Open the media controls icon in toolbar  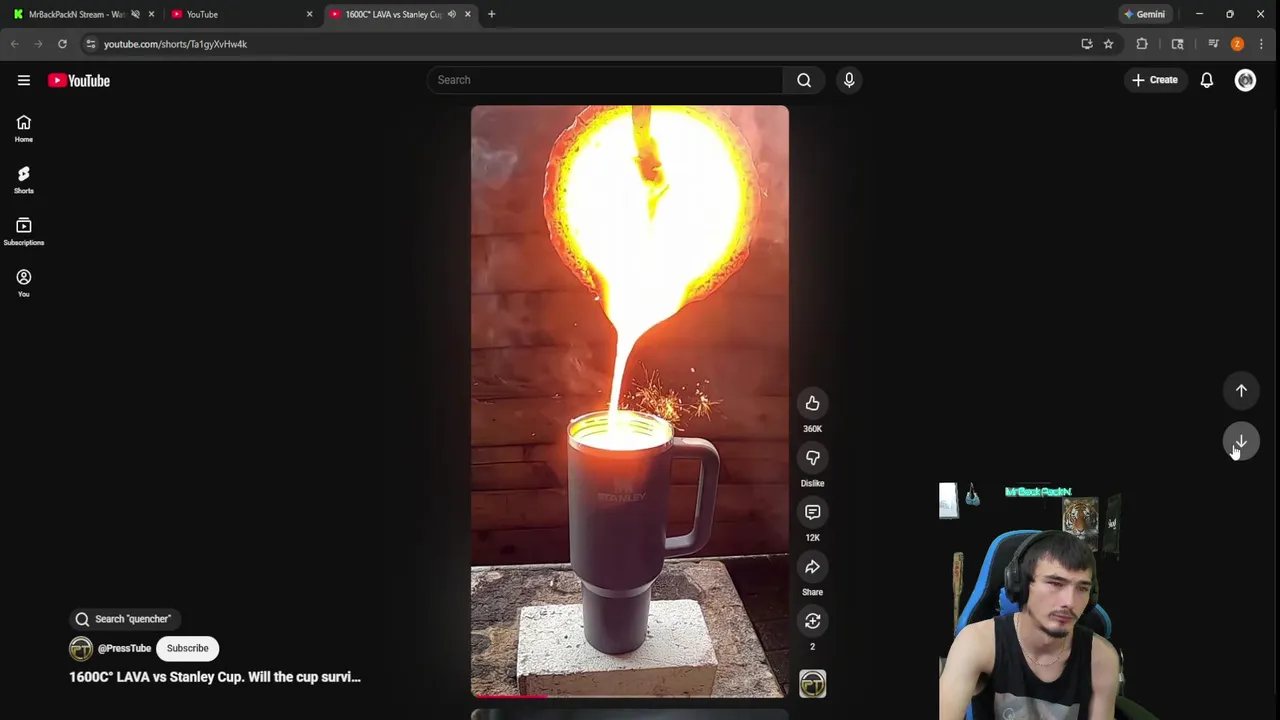[1213, 44]
